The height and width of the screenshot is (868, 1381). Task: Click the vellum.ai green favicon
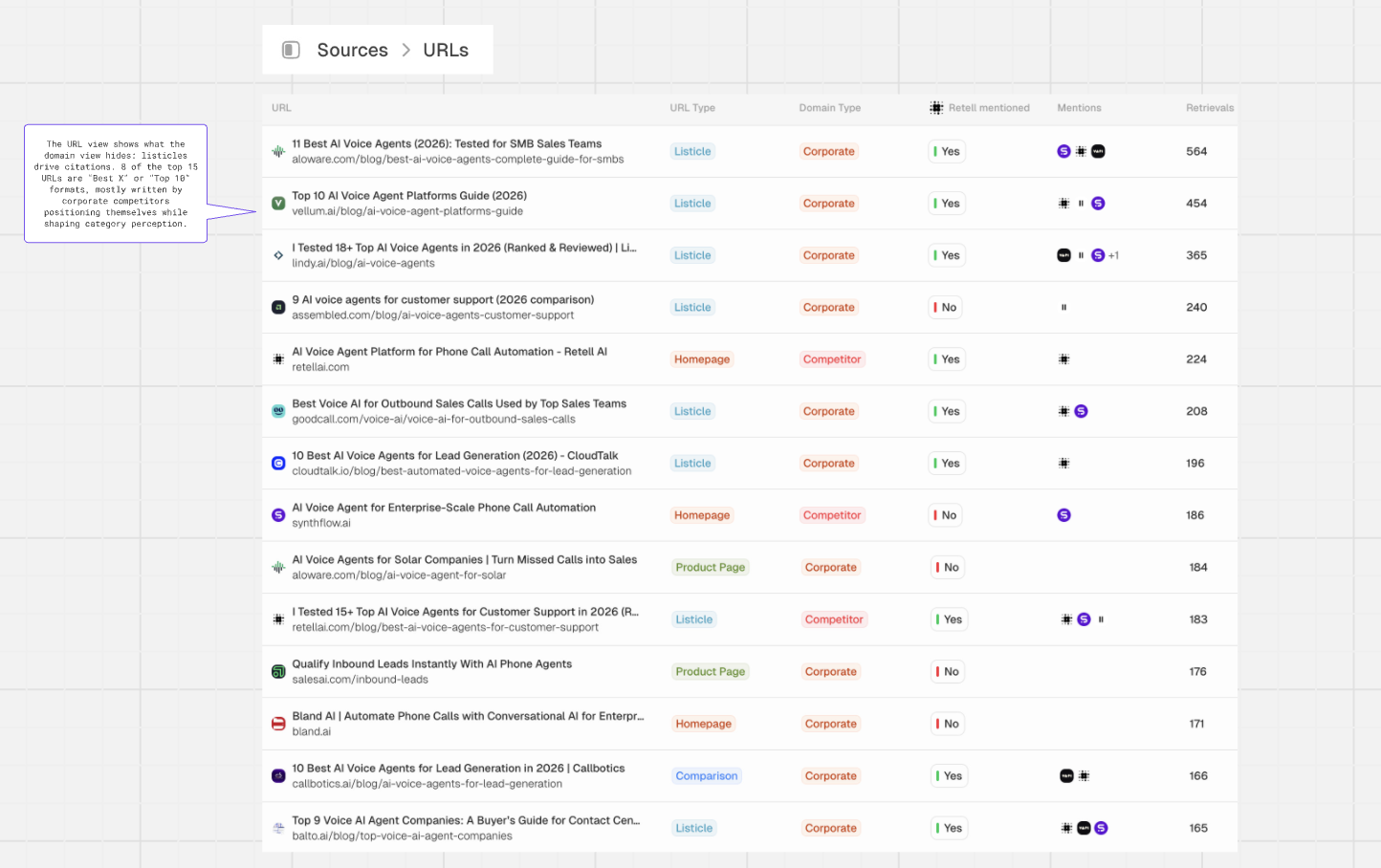[x=278, y=204]
